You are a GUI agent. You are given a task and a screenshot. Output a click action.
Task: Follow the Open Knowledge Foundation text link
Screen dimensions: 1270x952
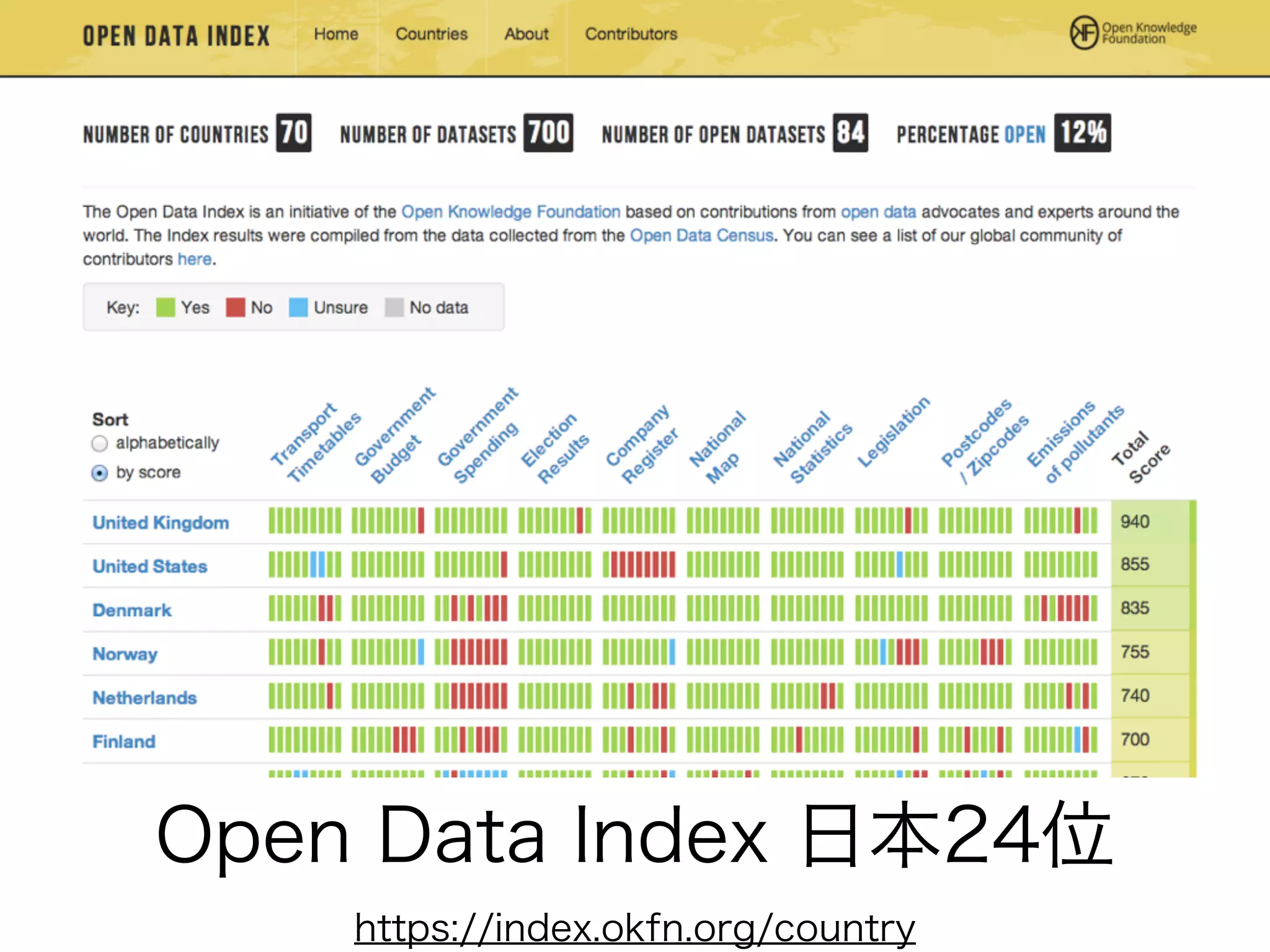[x=511, y=212]
